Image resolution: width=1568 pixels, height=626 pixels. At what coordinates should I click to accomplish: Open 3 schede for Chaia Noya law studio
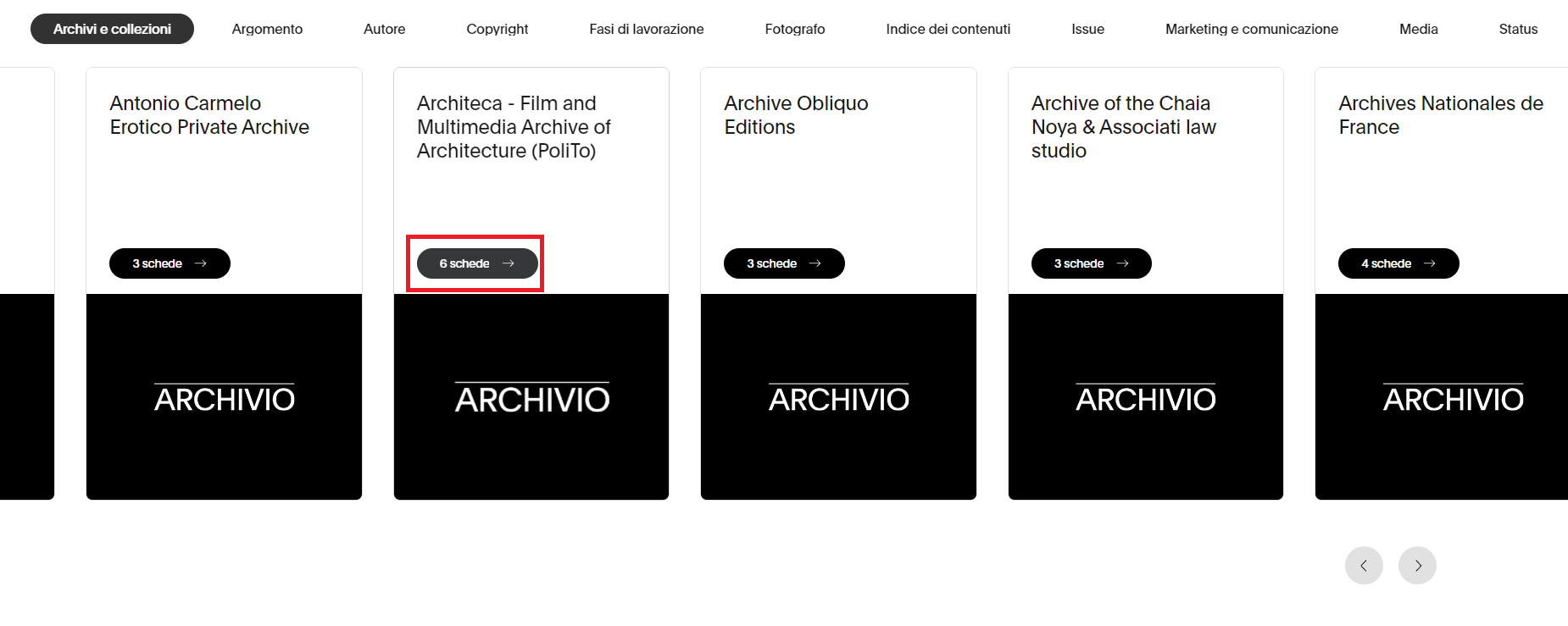(x=1091, y=263)
